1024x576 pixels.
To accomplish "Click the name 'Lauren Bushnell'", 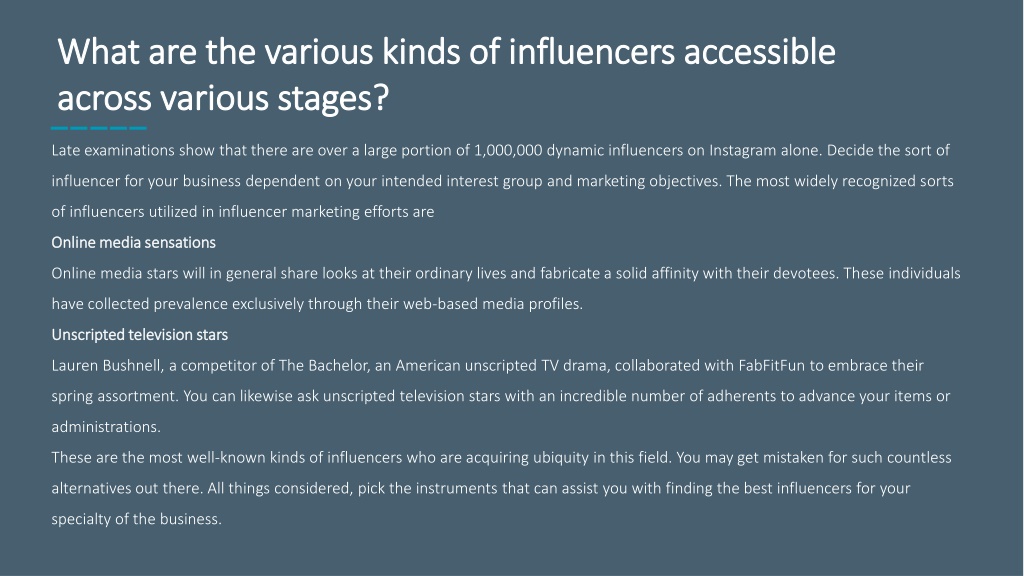I will pyautogui.click(x=106, y=365).
